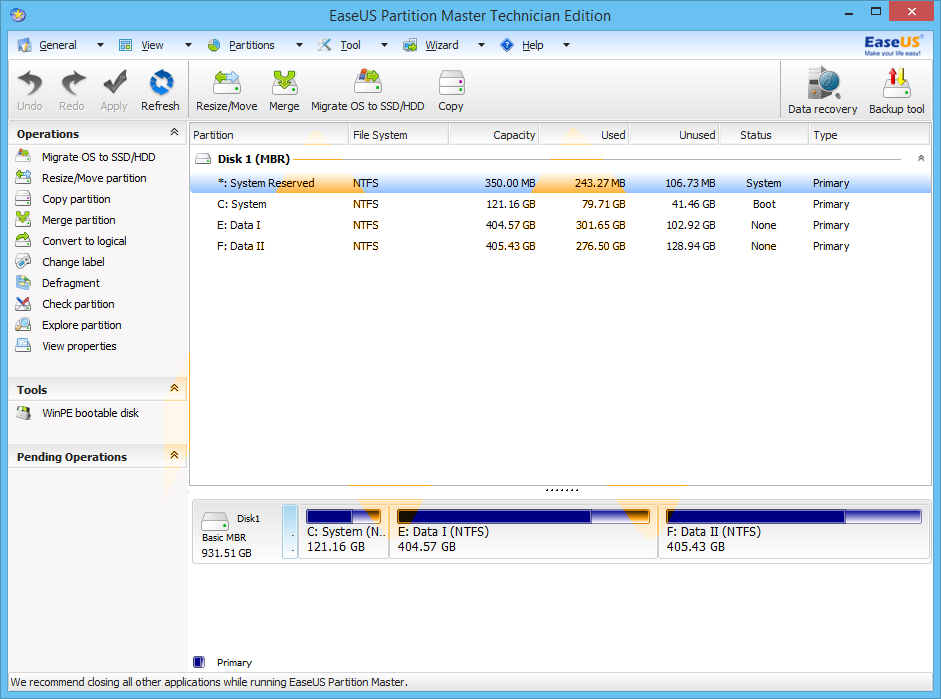Select the small System Reserved block in disk map
941x699 pixels.
tap(290, 532)
